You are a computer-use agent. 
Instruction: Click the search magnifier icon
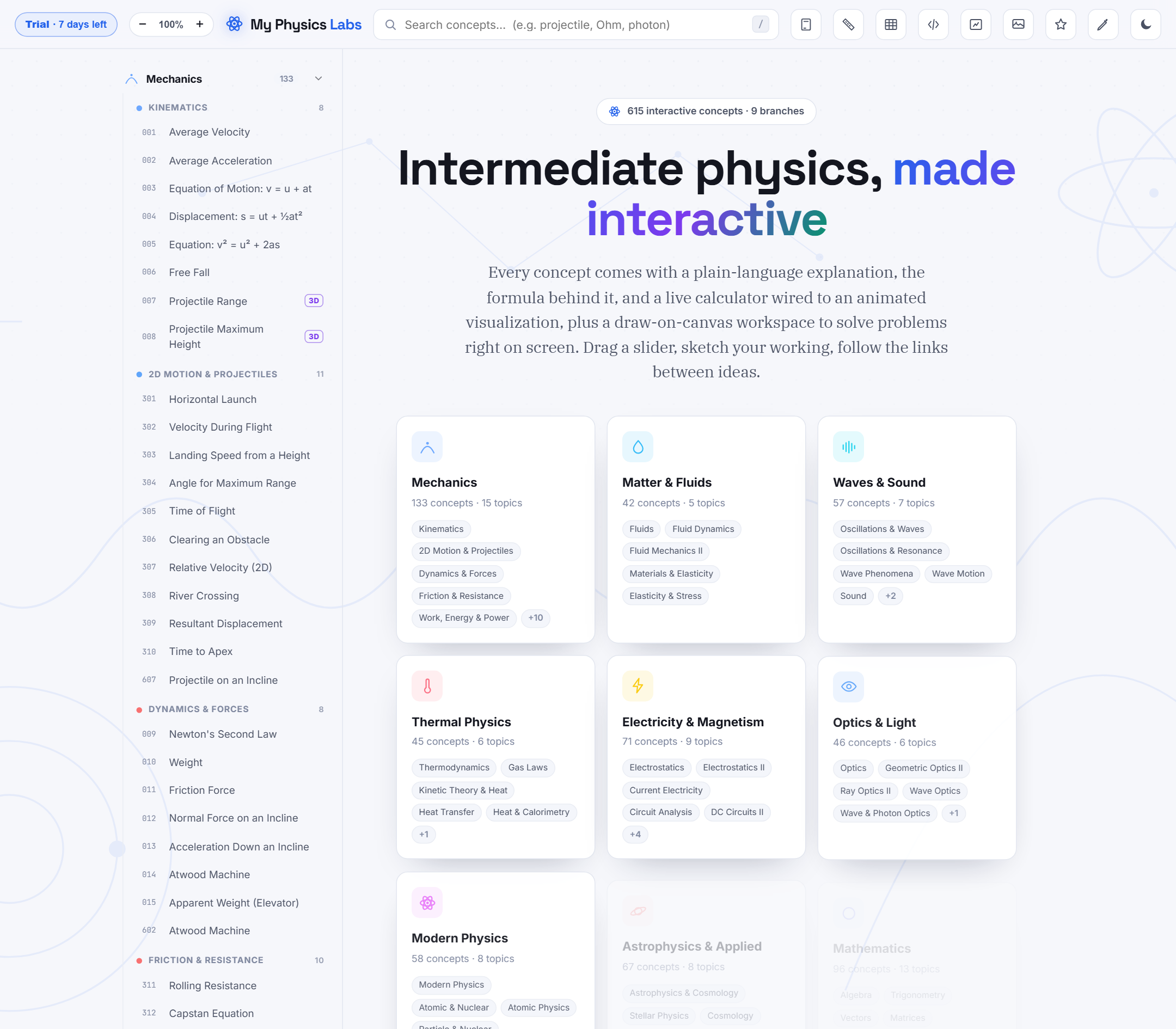coord(390,24)
